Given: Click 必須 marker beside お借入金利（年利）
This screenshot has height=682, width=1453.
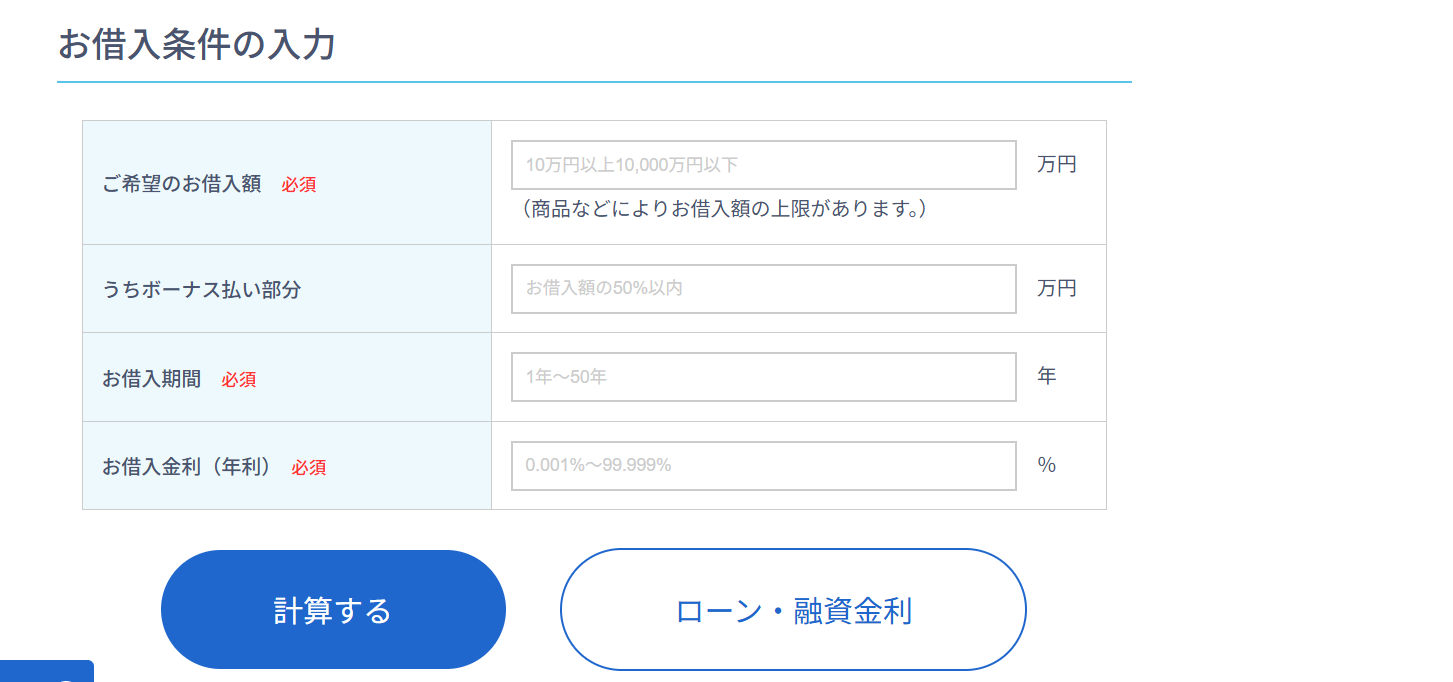Looking at the screenshot, I should [309, 468].
